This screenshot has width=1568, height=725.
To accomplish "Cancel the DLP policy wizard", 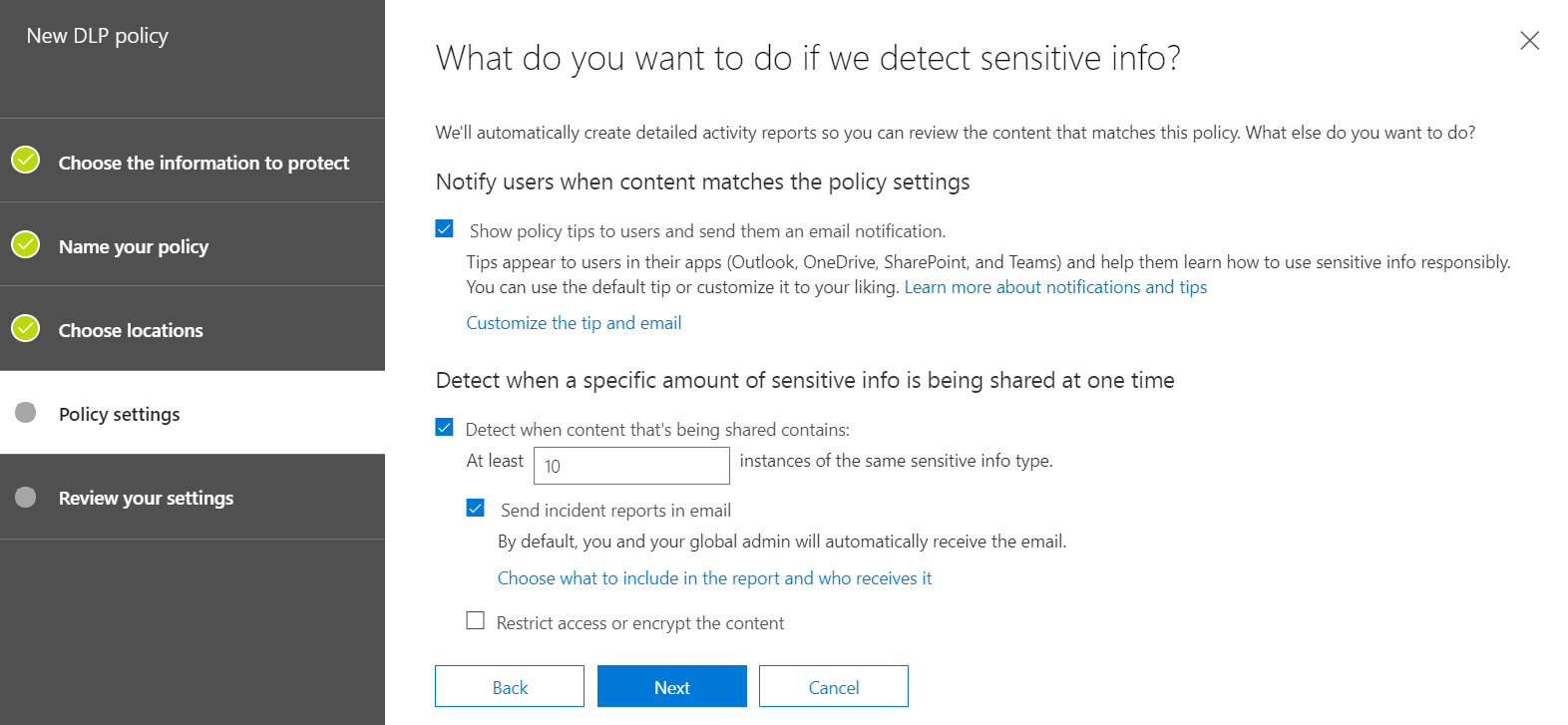I will tap(833, 686).
